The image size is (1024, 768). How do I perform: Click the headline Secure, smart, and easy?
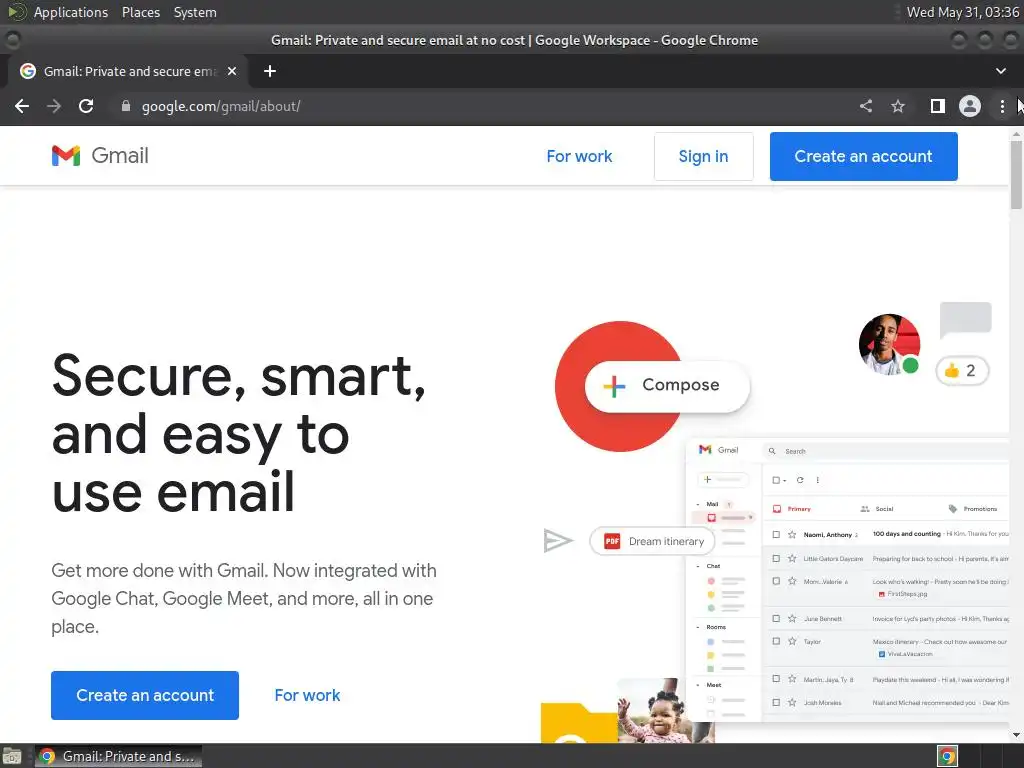[x=238, y=433]
